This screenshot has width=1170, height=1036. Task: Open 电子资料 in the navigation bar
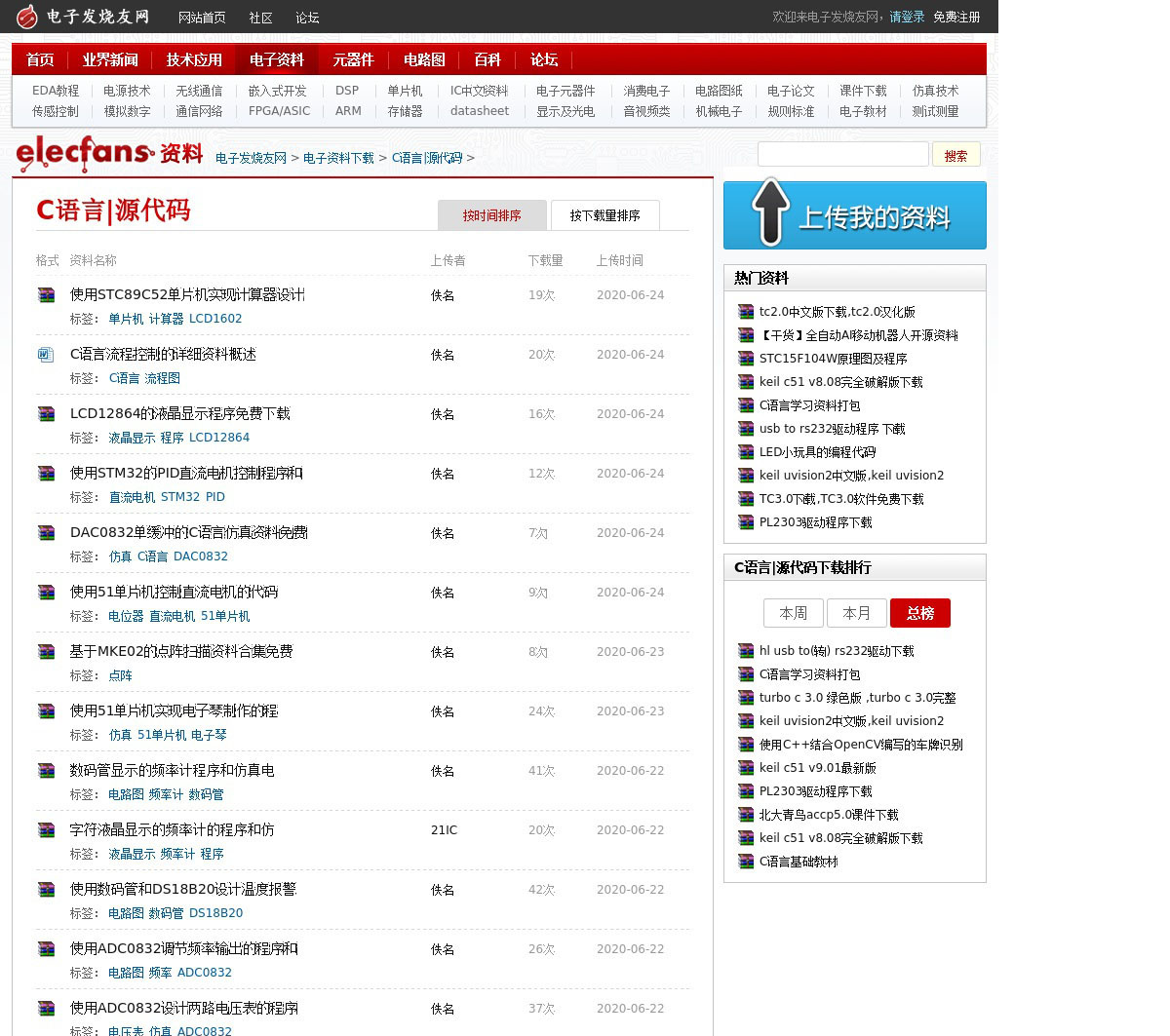277,59
